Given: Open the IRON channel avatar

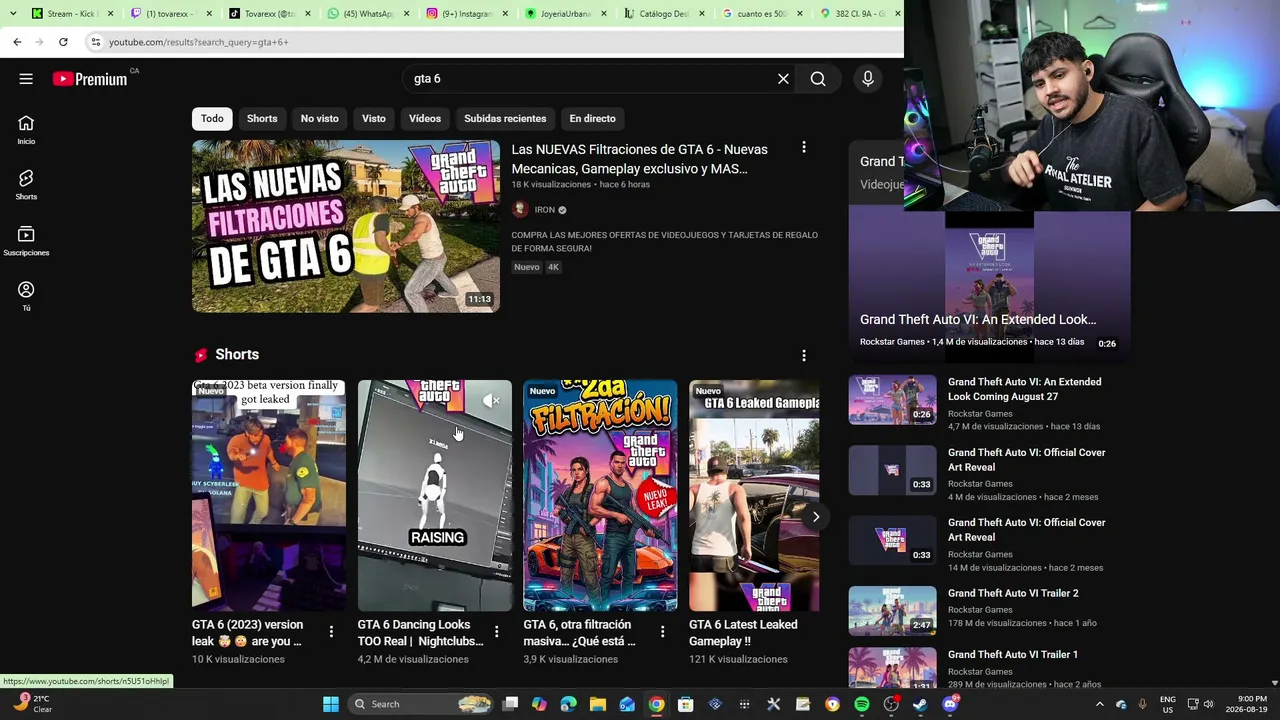Looking at the screenshot, I should pos(520,209).
